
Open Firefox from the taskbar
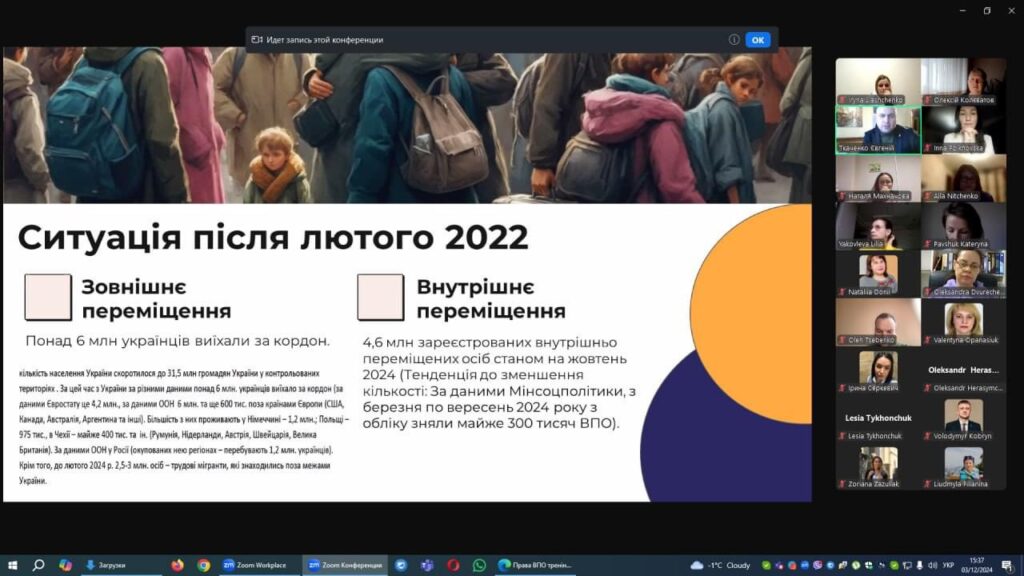177,565
